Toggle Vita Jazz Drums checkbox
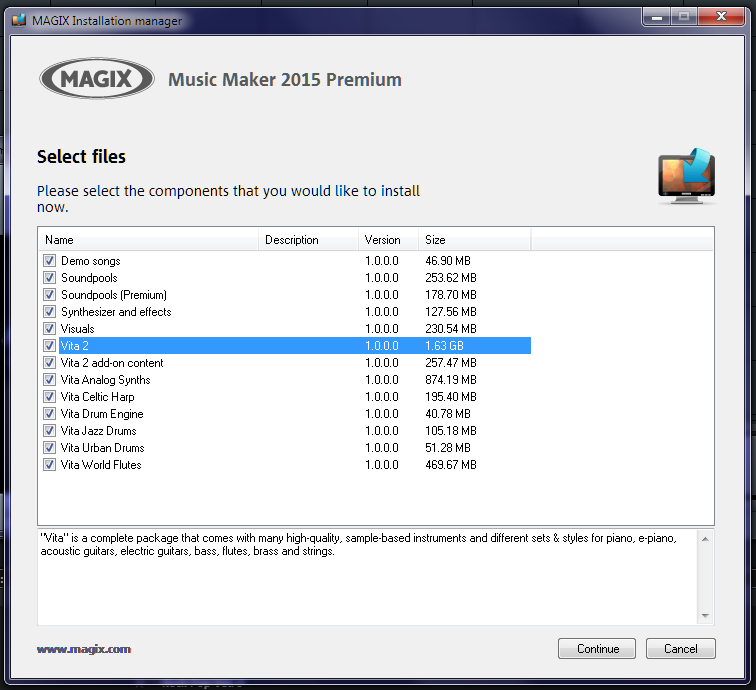The height and width of the screenshot is (690, 756). pos(49,431)
